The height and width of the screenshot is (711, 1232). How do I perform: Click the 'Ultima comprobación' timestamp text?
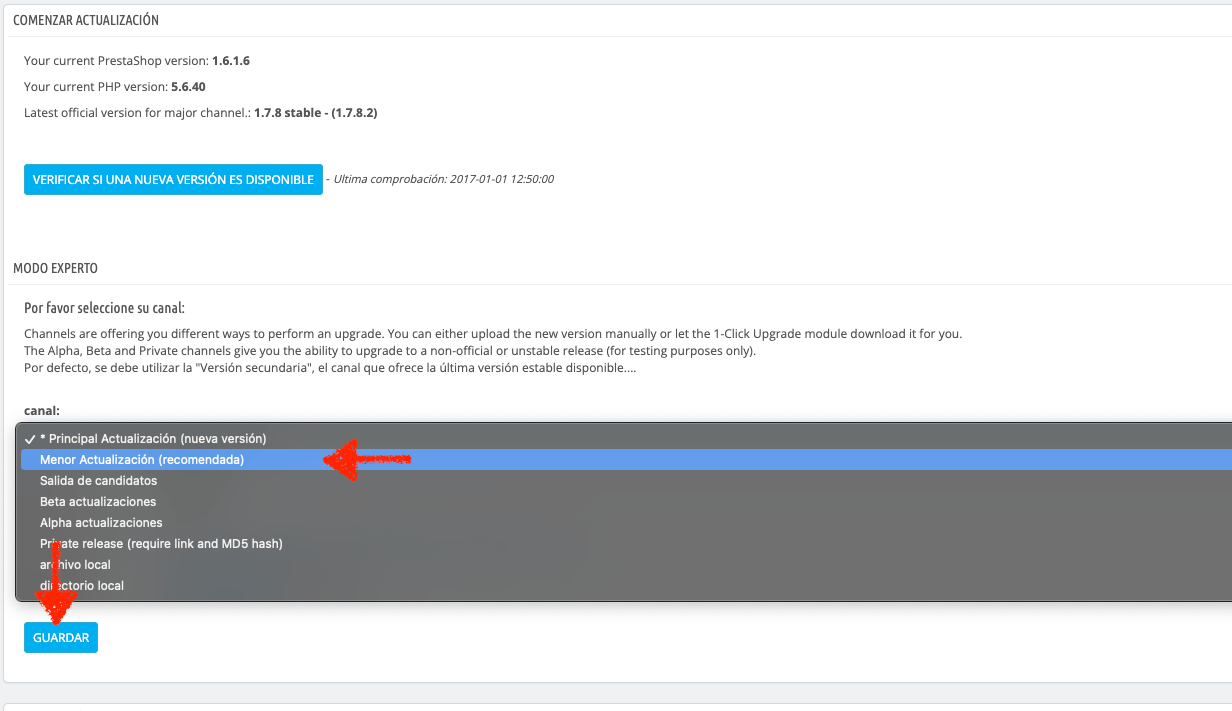tap(443, 180)
